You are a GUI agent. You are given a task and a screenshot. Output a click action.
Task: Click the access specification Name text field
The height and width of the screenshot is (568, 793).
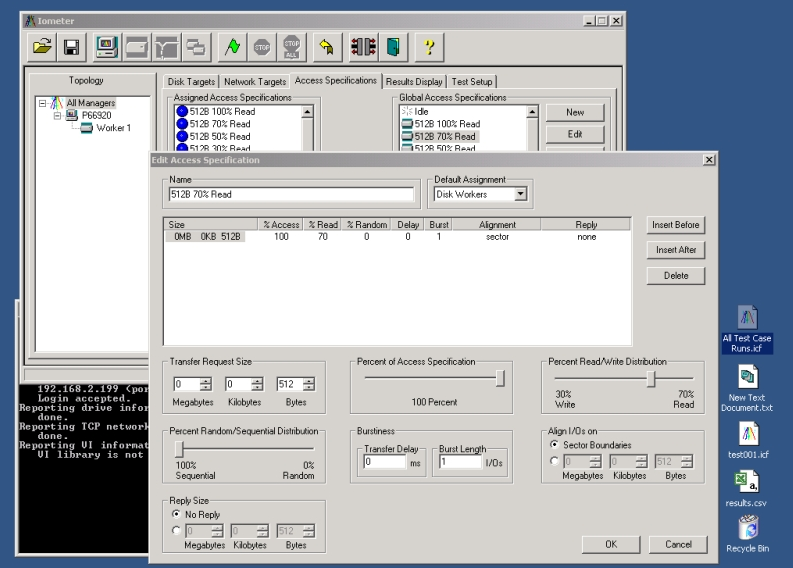[290, 194]
